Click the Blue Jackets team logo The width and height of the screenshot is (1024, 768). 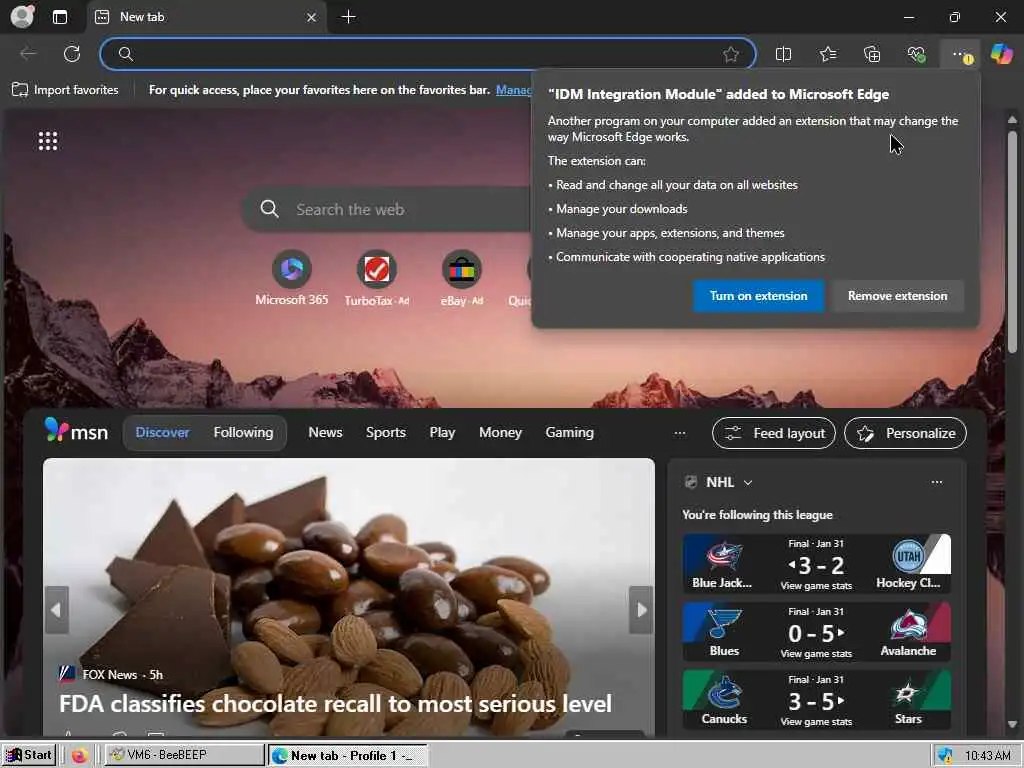point(724,556)
